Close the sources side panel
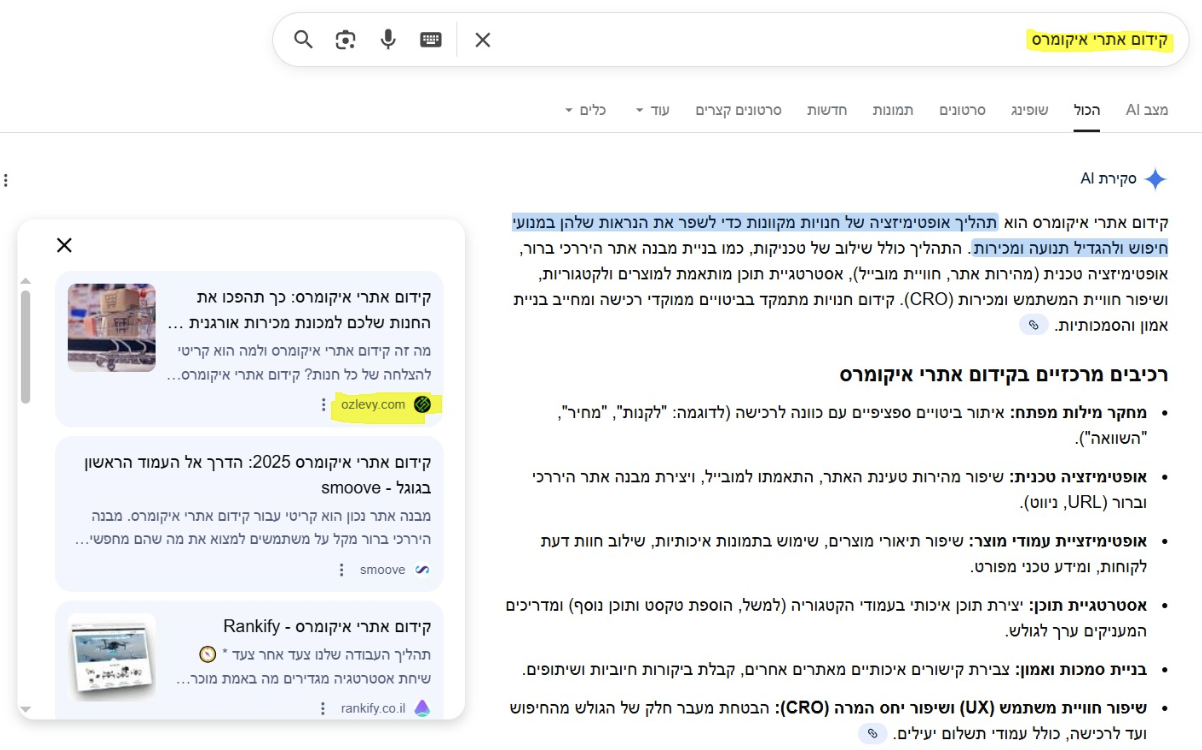This screenshot has height=750, width=1202. tap(64, 245)
